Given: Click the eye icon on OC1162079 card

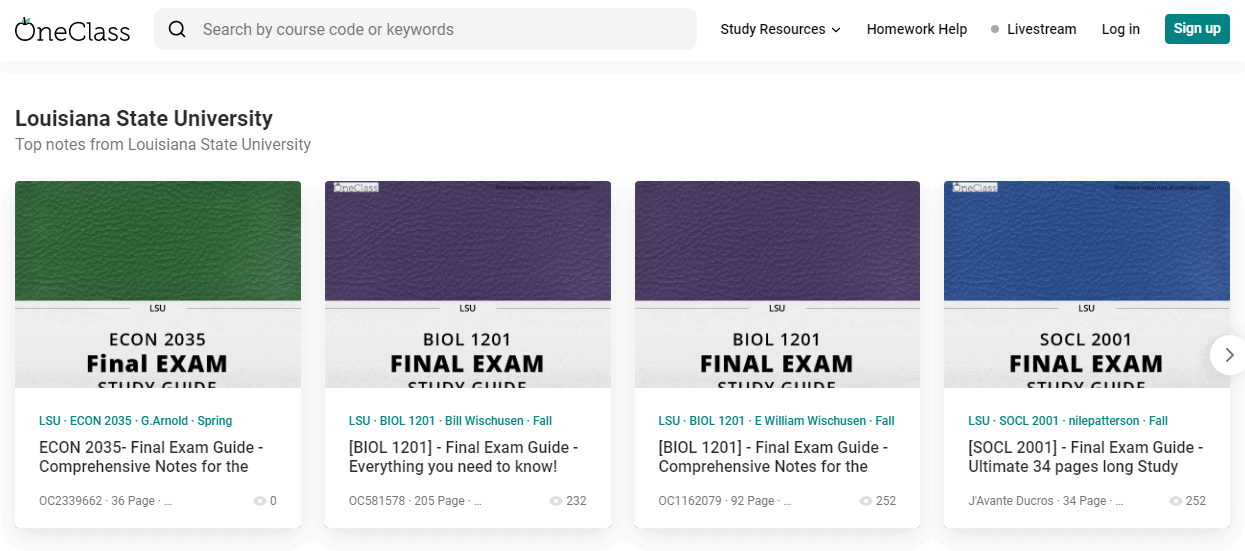Looking at the screenshot, I should pyautogui.click(x=866, y=501).
